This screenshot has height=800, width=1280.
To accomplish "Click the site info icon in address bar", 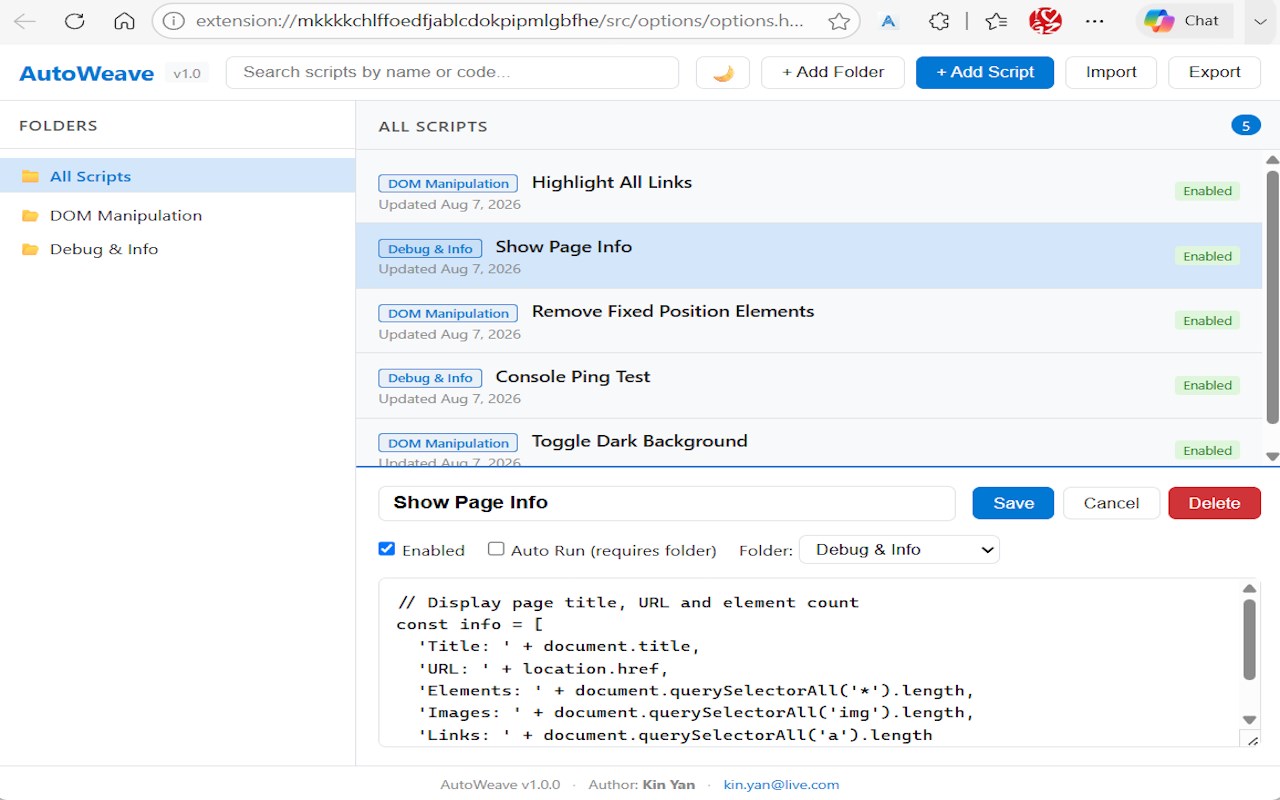I will point(174,21).
